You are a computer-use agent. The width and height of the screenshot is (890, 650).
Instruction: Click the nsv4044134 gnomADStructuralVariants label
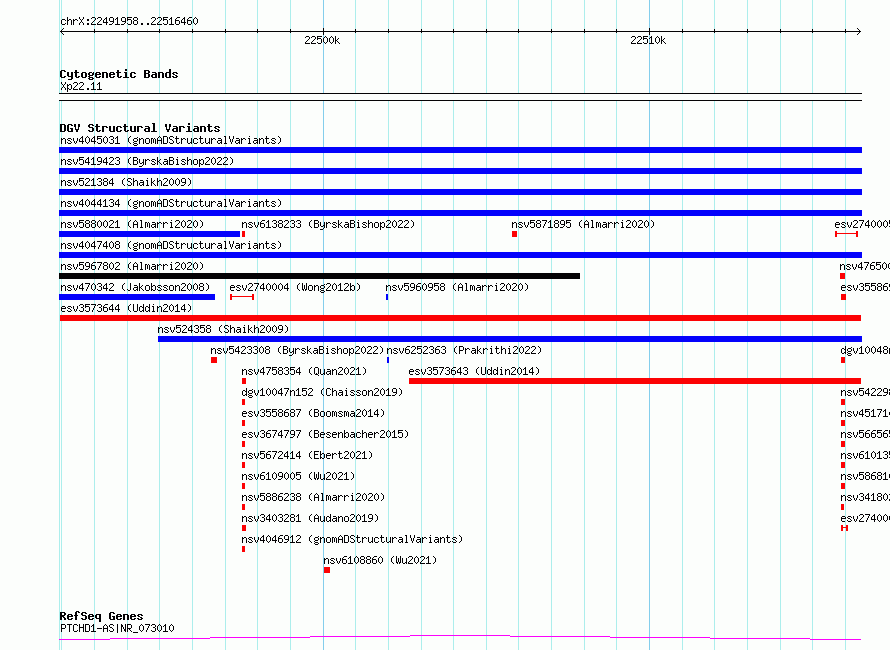coord(171,203)
